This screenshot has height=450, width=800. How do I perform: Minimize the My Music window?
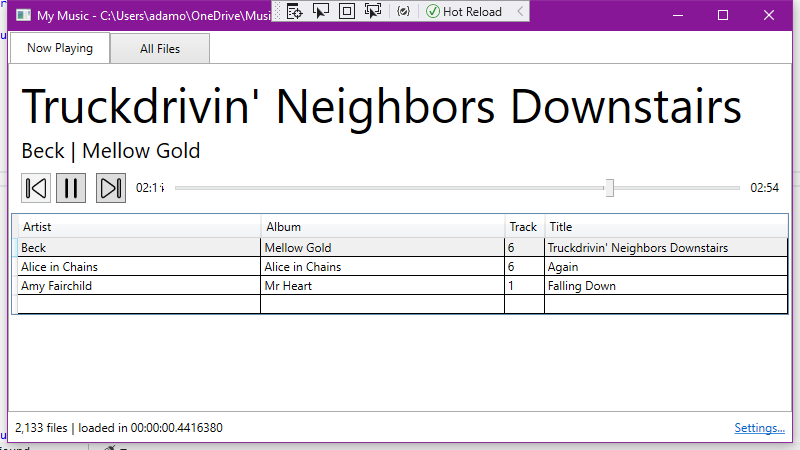point(678,15)
